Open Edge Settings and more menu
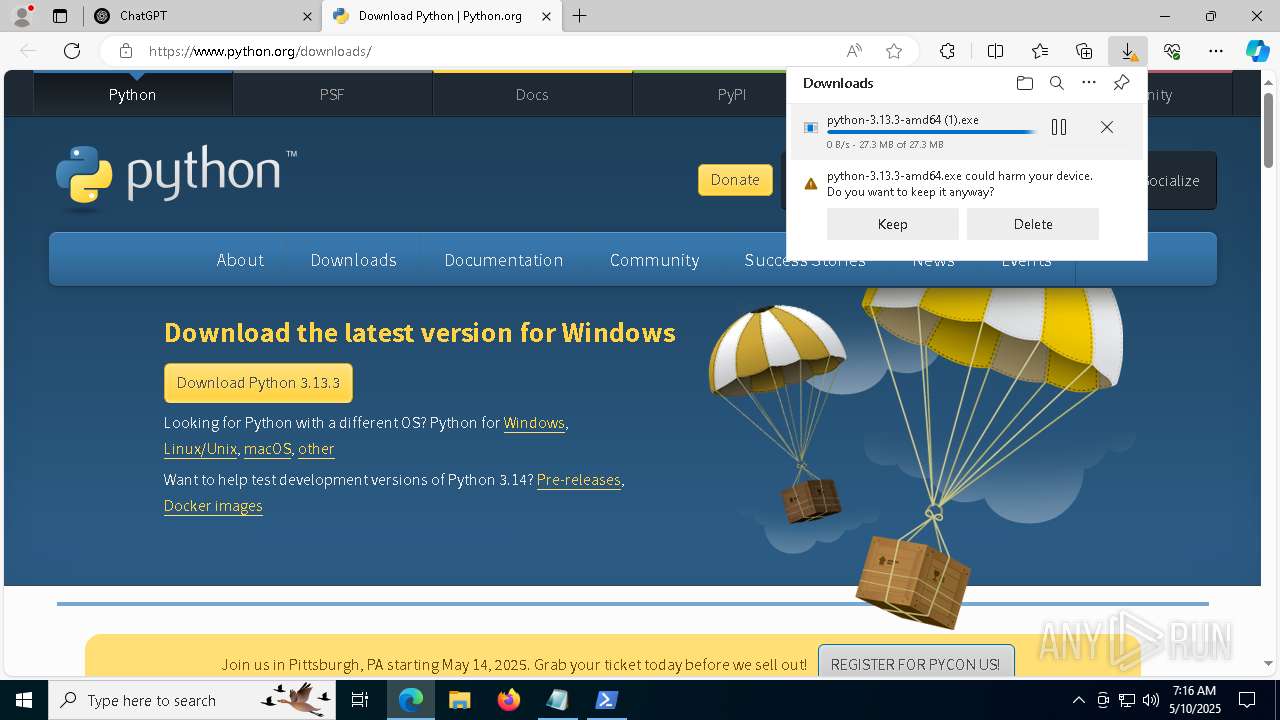This screenshot has width=1280, height=720. pos(1216,51)
